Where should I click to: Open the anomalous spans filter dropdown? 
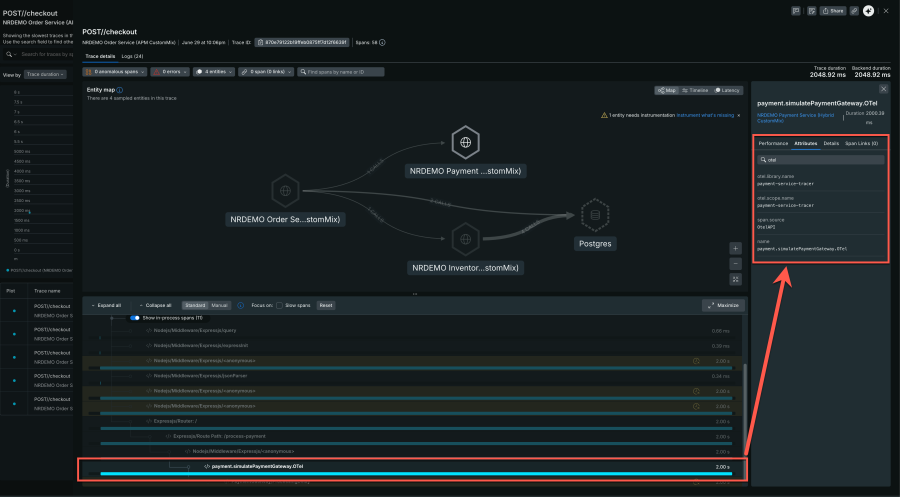click(115, 72)
